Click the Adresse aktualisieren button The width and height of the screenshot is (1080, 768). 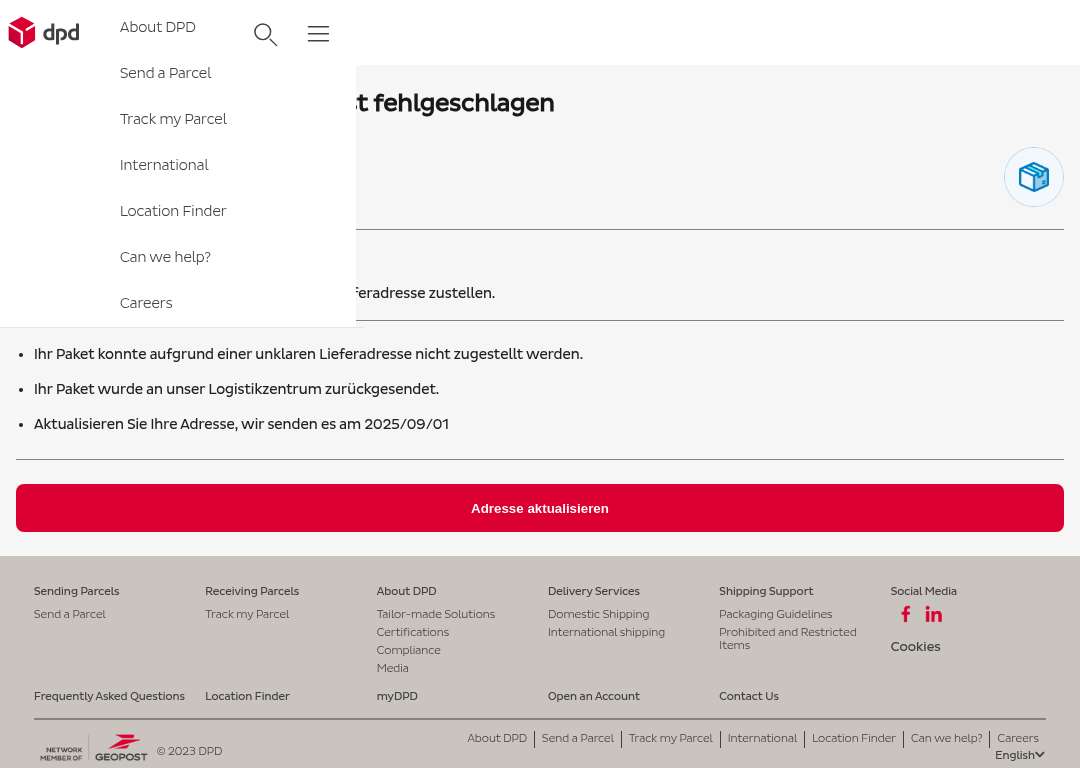coord(539,508)
